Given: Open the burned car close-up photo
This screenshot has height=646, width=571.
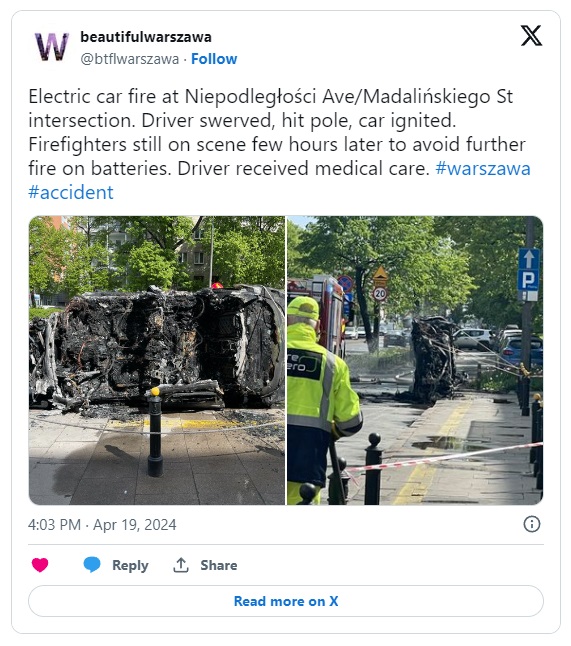Looking at the screenshot, I should 157,360.
